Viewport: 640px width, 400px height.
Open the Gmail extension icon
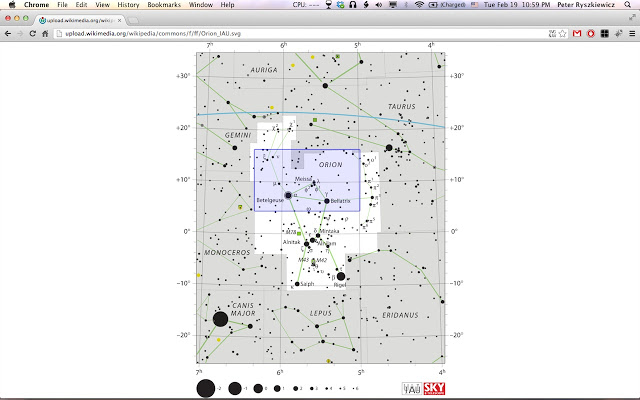coord(577,33)
